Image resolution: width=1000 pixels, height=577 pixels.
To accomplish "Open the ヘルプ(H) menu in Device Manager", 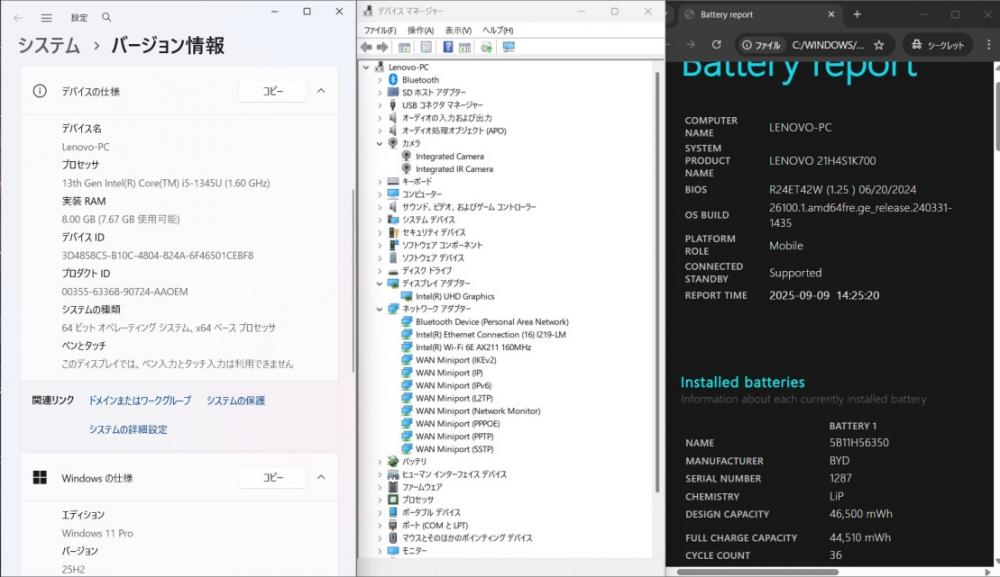I will tap(497, 30).
